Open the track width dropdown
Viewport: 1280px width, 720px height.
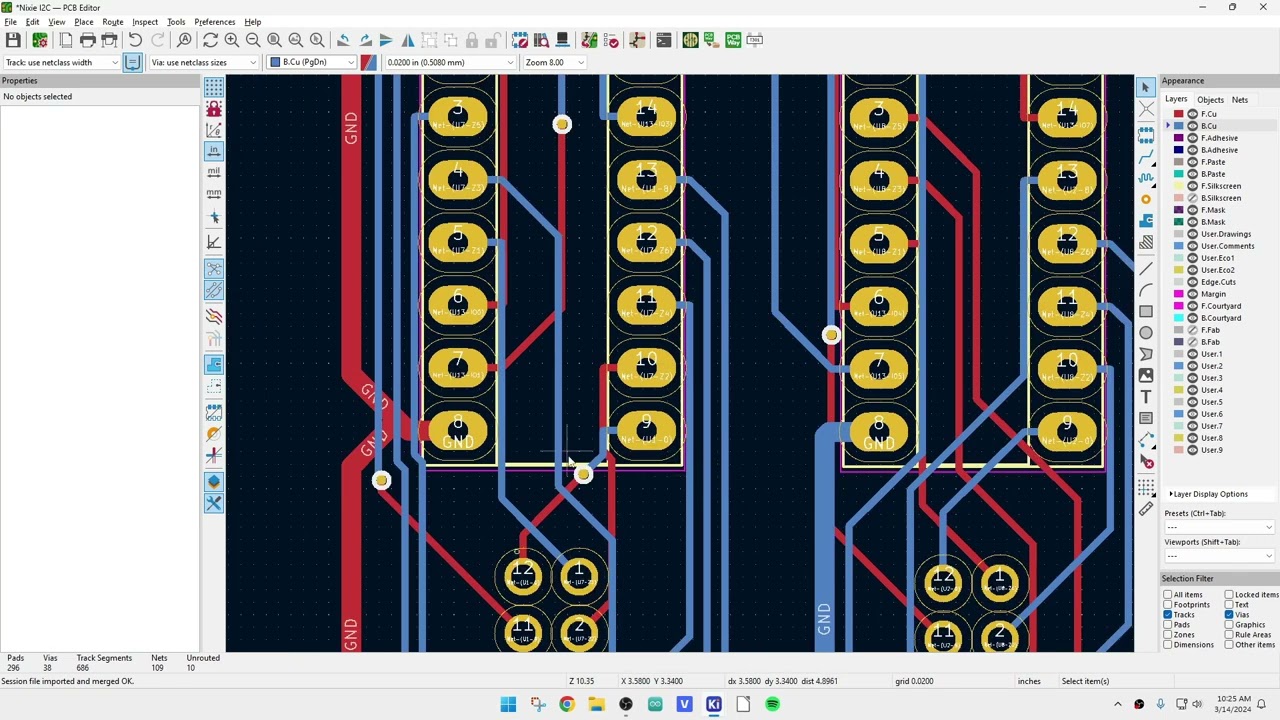point(61,62)
